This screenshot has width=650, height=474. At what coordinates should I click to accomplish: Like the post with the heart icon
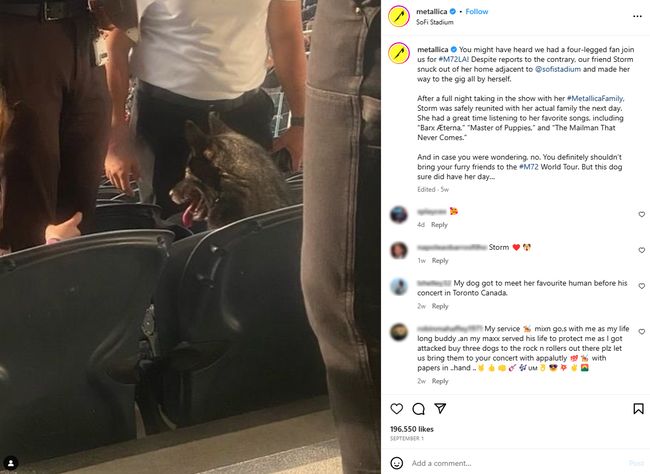click(397, 409)
